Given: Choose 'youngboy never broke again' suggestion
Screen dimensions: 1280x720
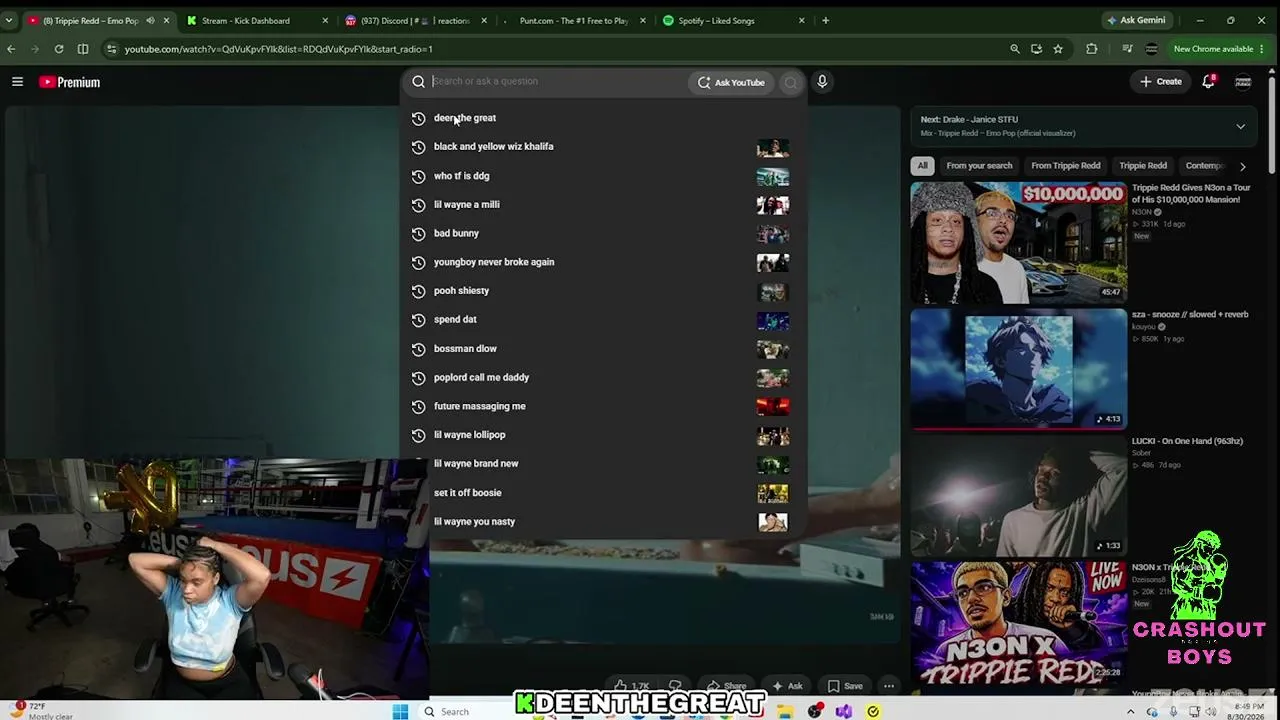Looking at the screenshot, I should [x=604, y=262].
